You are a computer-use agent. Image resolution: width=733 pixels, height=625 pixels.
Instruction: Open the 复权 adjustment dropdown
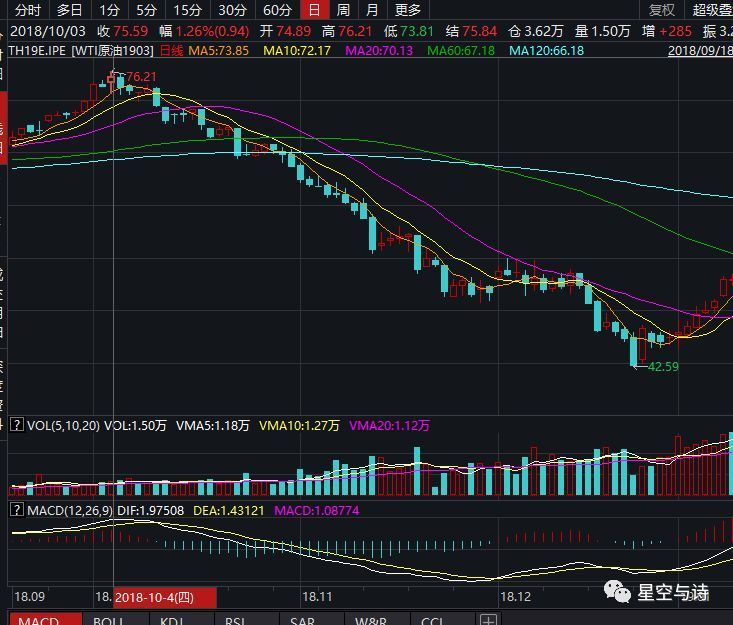[662, 10]
